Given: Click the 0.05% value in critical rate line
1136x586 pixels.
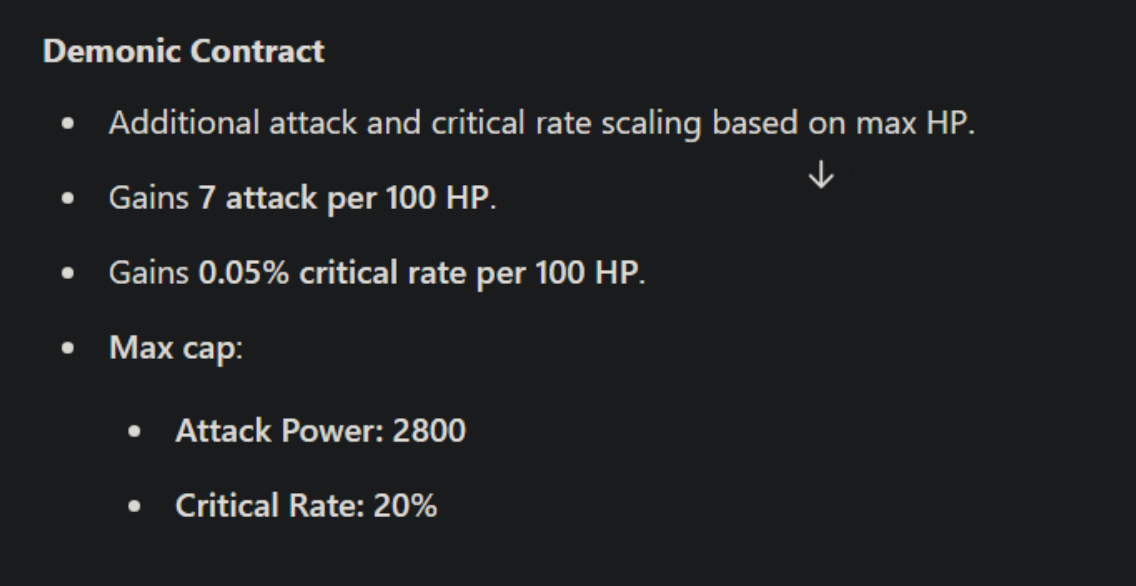Looking at the screenshot, I should pyautogui.click(x=244, y=273).
